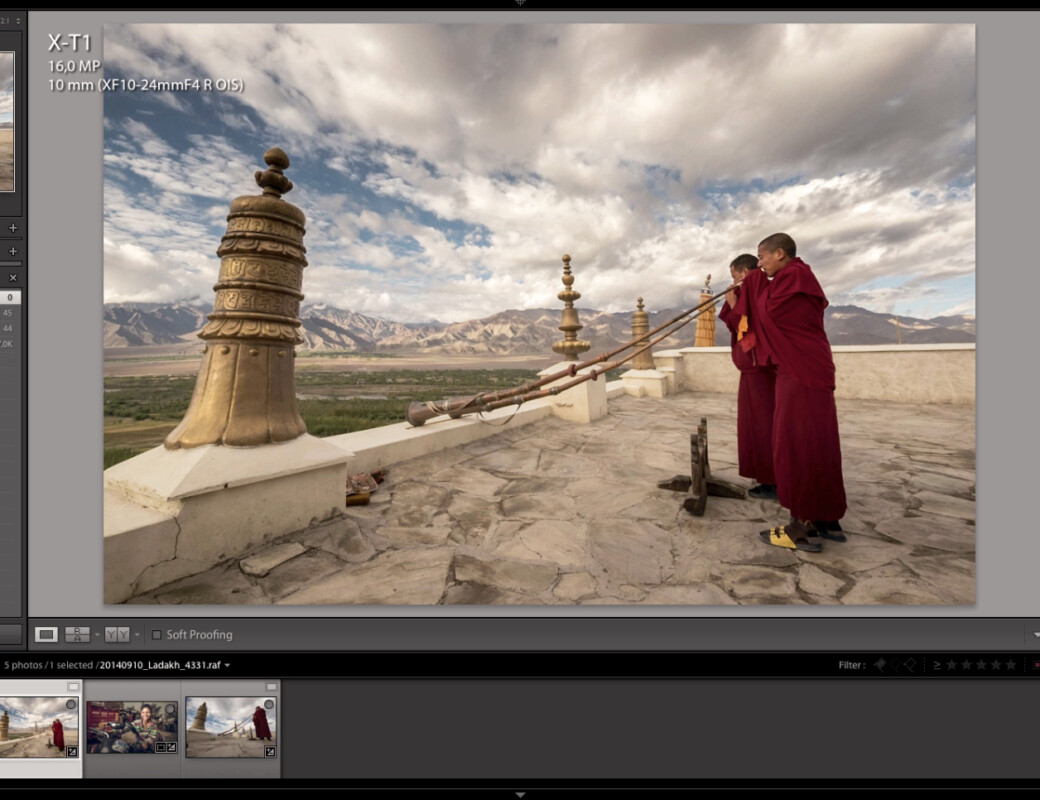Select the Loupe view button

pos(46,634)
